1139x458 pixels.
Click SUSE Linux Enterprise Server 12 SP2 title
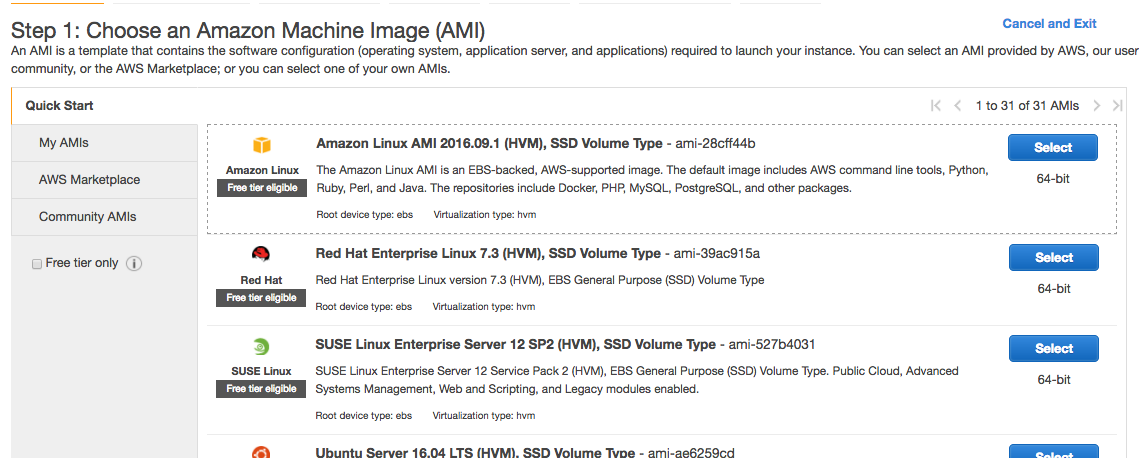(x=516, y=345)
